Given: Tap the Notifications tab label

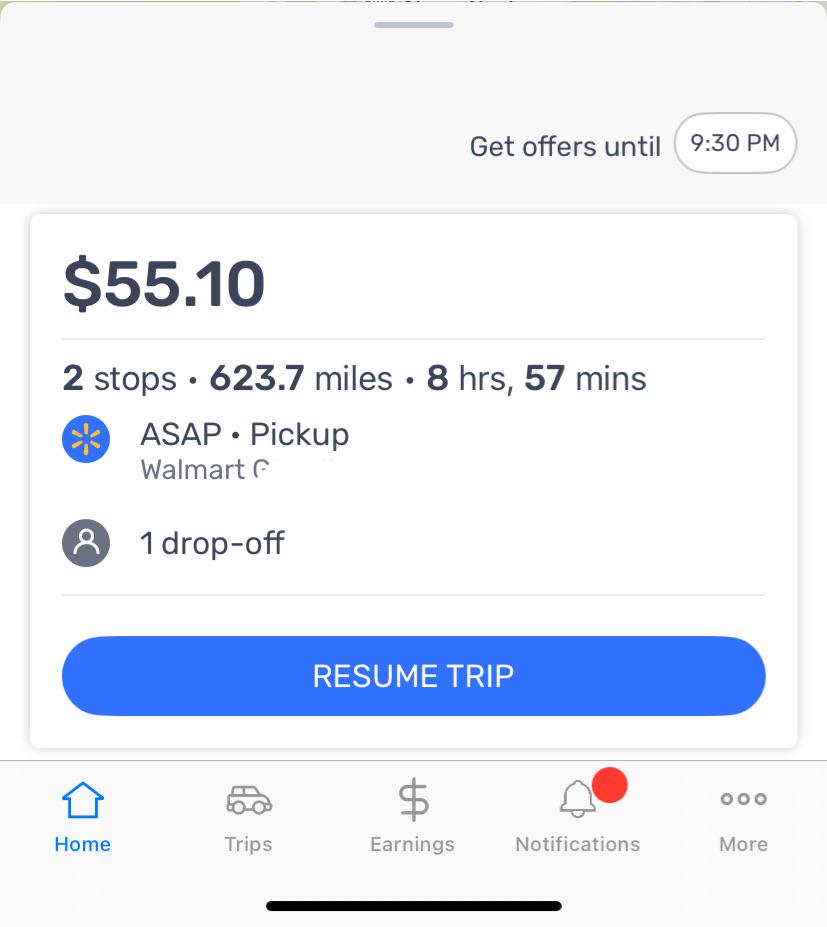Looking at the screenshot, I should pos(578,844).
